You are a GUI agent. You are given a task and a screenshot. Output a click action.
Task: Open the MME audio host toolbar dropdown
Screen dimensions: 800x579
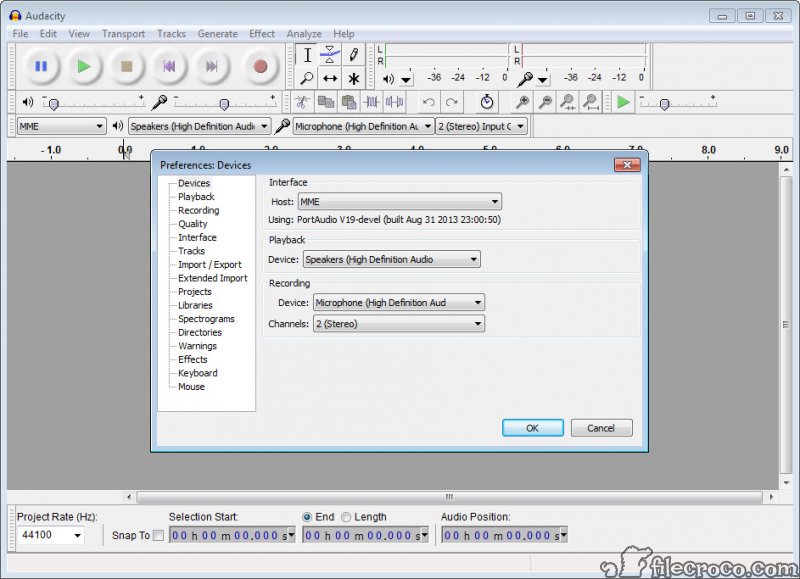pos(61,126)
